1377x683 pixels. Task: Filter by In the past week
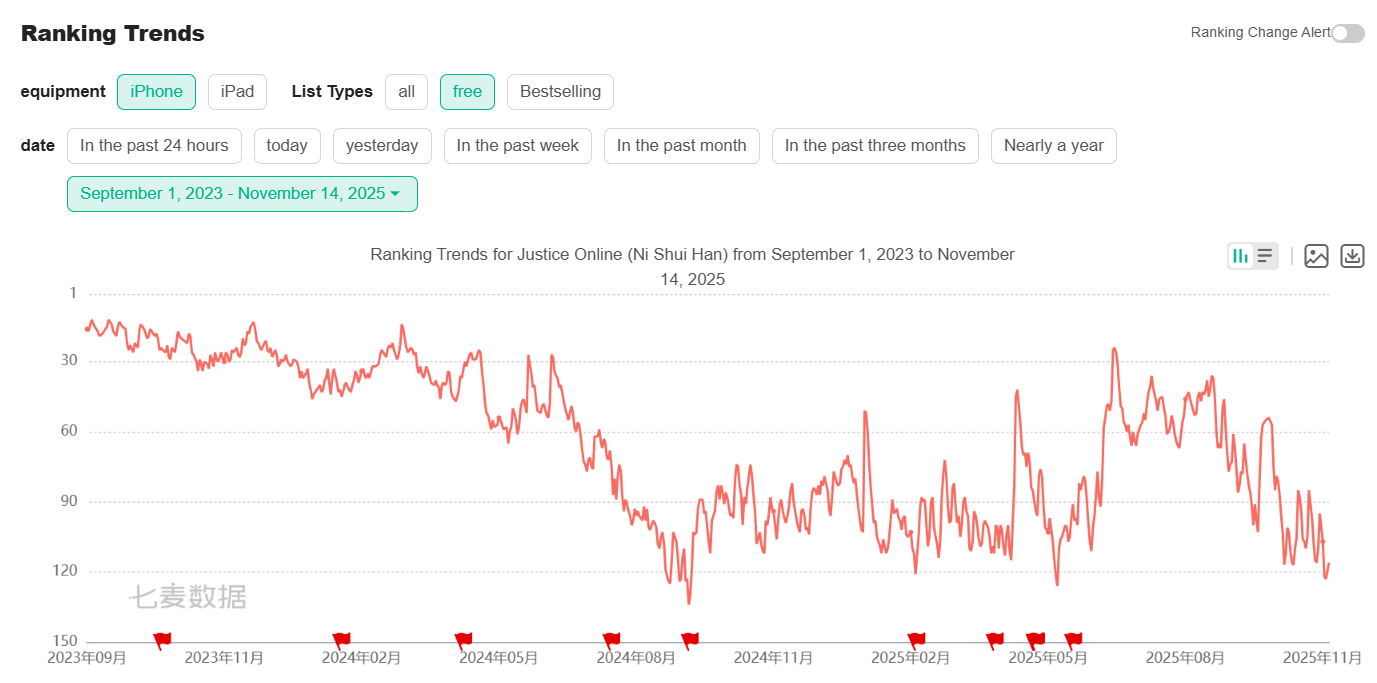[517, 146]
